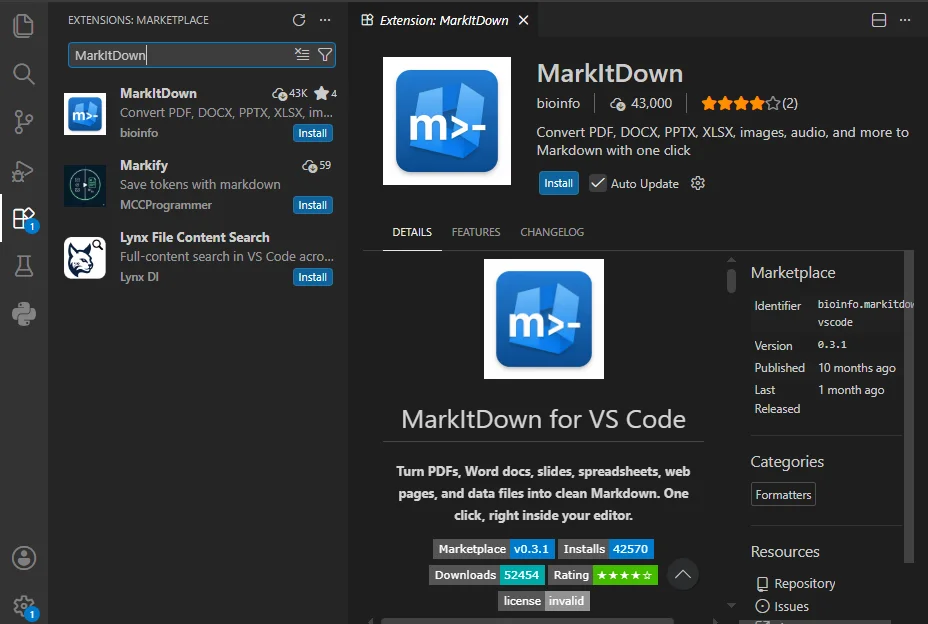Image resolution: width=928 pixels, height=624 pixels.
Task: Click the bioinfo publisher link in header
Action: click(x=558, y=103)
